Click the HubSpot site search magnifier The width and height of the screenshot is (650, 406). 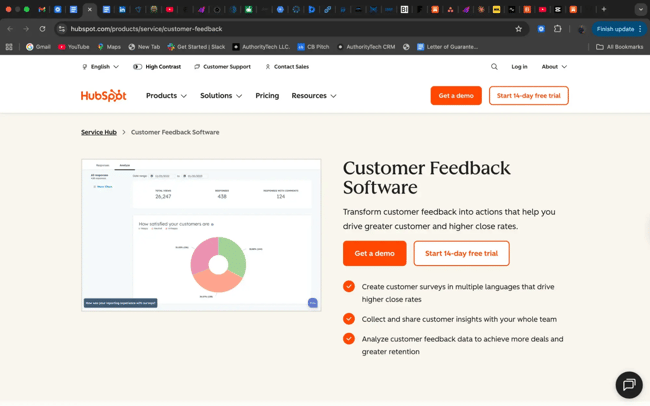pos(494,66)
